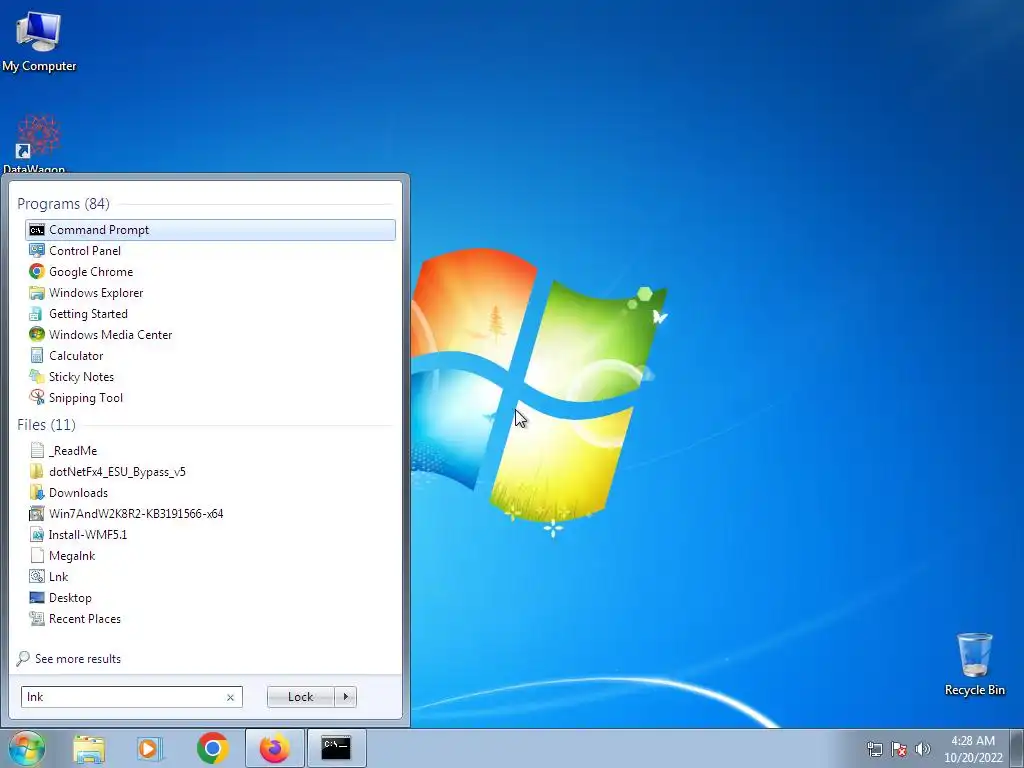Open Calculator from search results

[x=210, y=356]
